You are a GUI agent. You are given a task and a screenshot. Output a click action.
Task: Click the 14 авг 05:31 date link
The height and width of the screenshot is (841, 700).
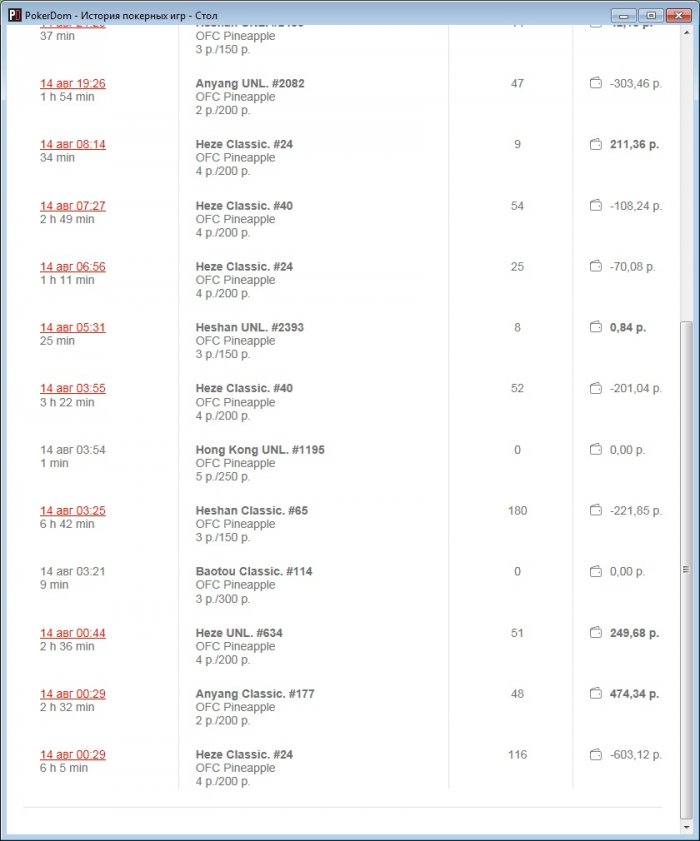[73, 328]
